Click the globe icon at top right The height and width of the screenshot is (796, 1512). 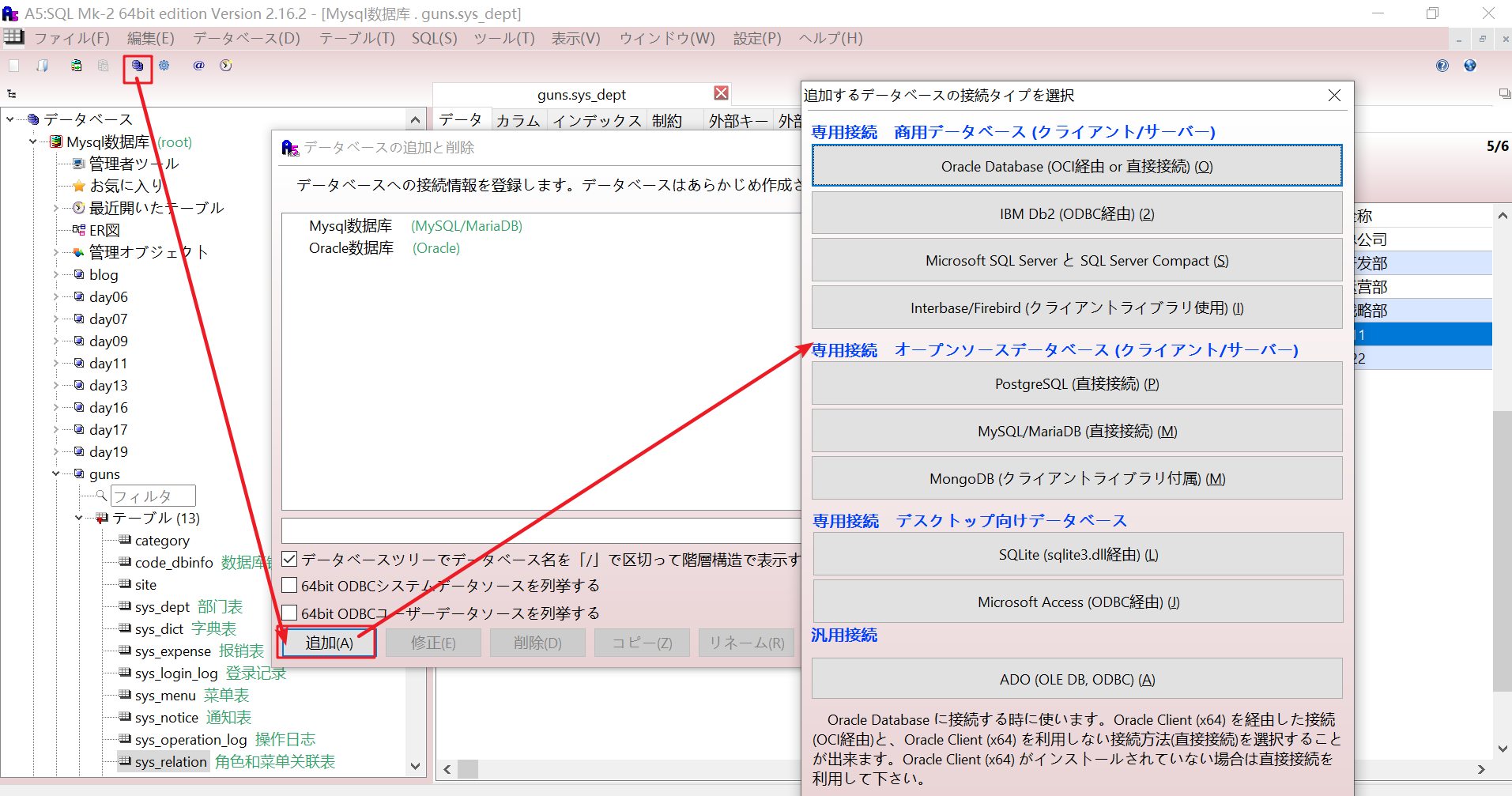[x=1470, y=66]
